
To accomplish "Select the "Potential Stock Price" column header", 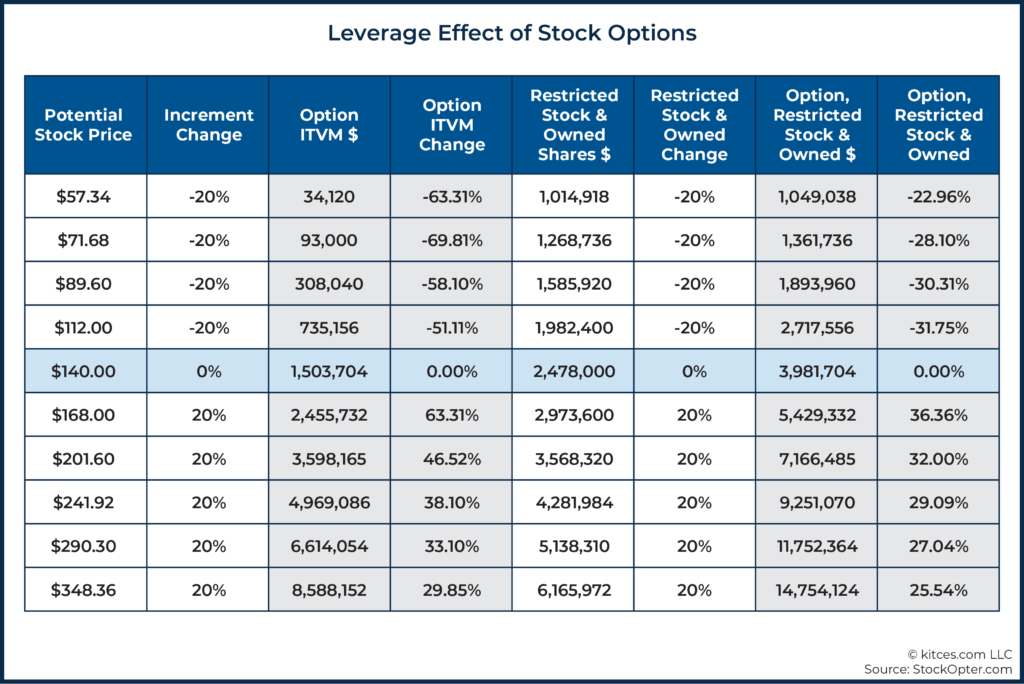I will 84,125.
